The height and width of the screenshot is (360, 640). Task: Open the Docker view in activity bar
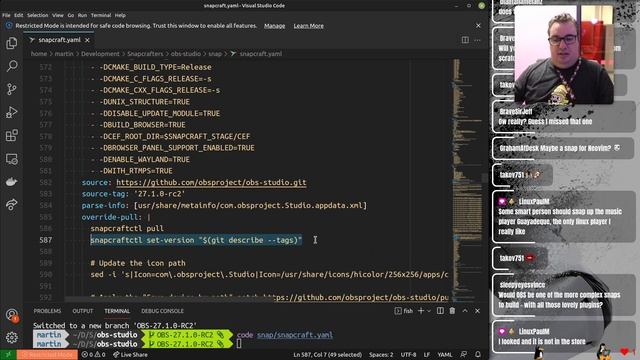point(11,182)
